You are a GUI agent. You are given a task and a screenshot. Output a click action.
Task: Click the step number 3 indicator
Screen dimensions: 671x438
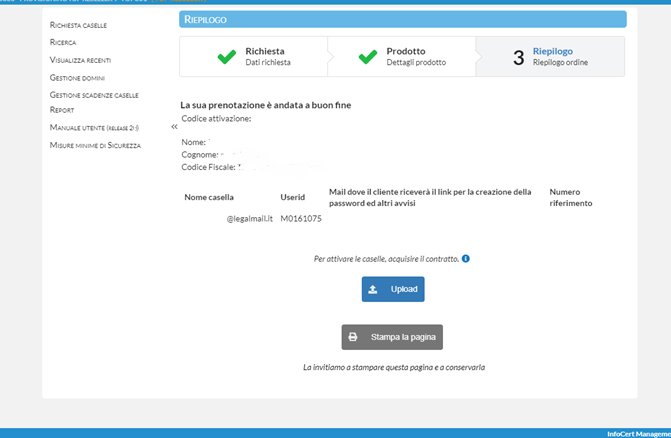[x=518, y=58]
